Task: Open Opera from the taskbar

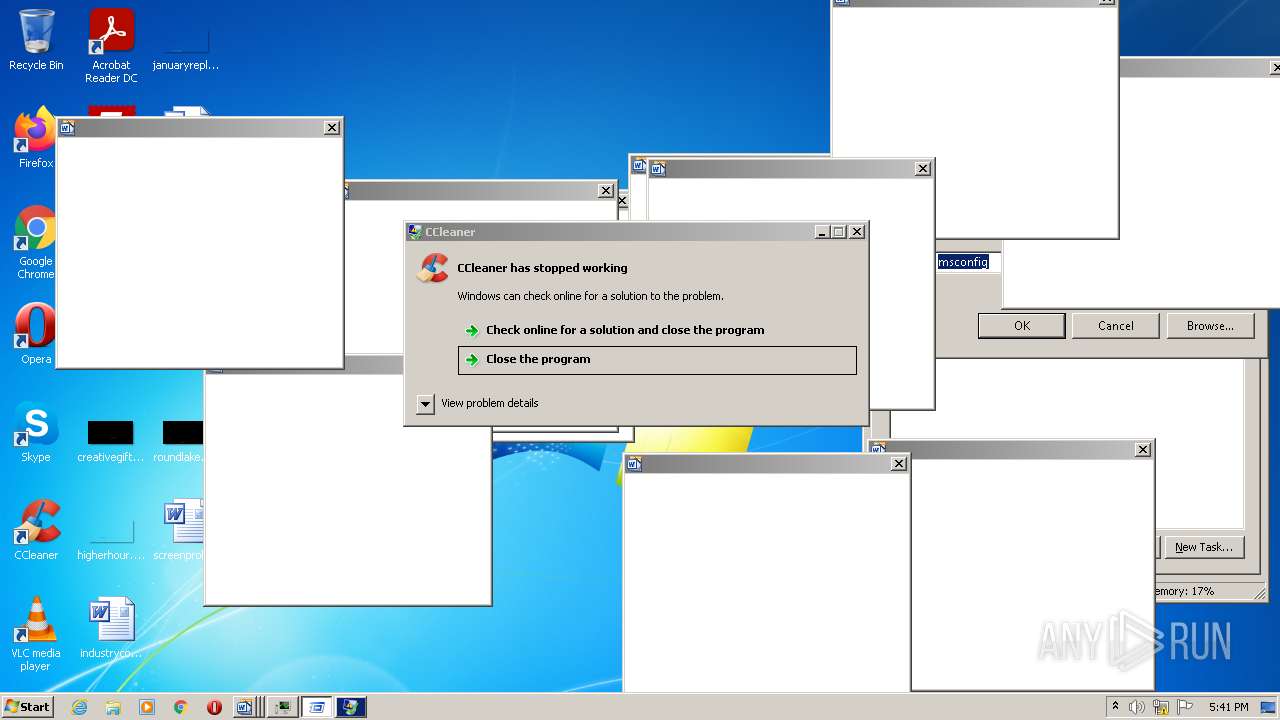Action: (214, 707)
